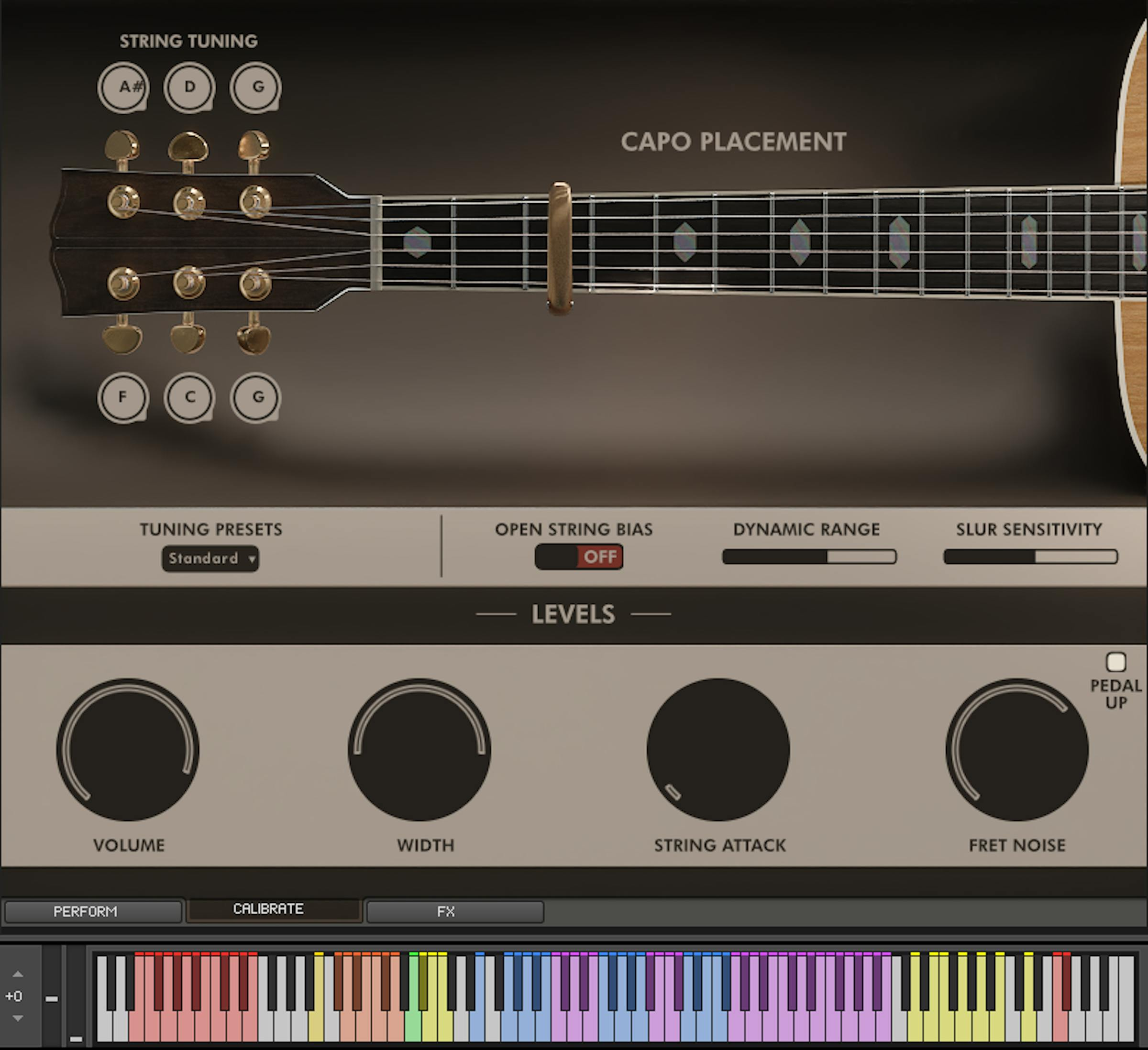
Task: Open the Tuning Presets Standard dropdown
Action: click(210, 558)
